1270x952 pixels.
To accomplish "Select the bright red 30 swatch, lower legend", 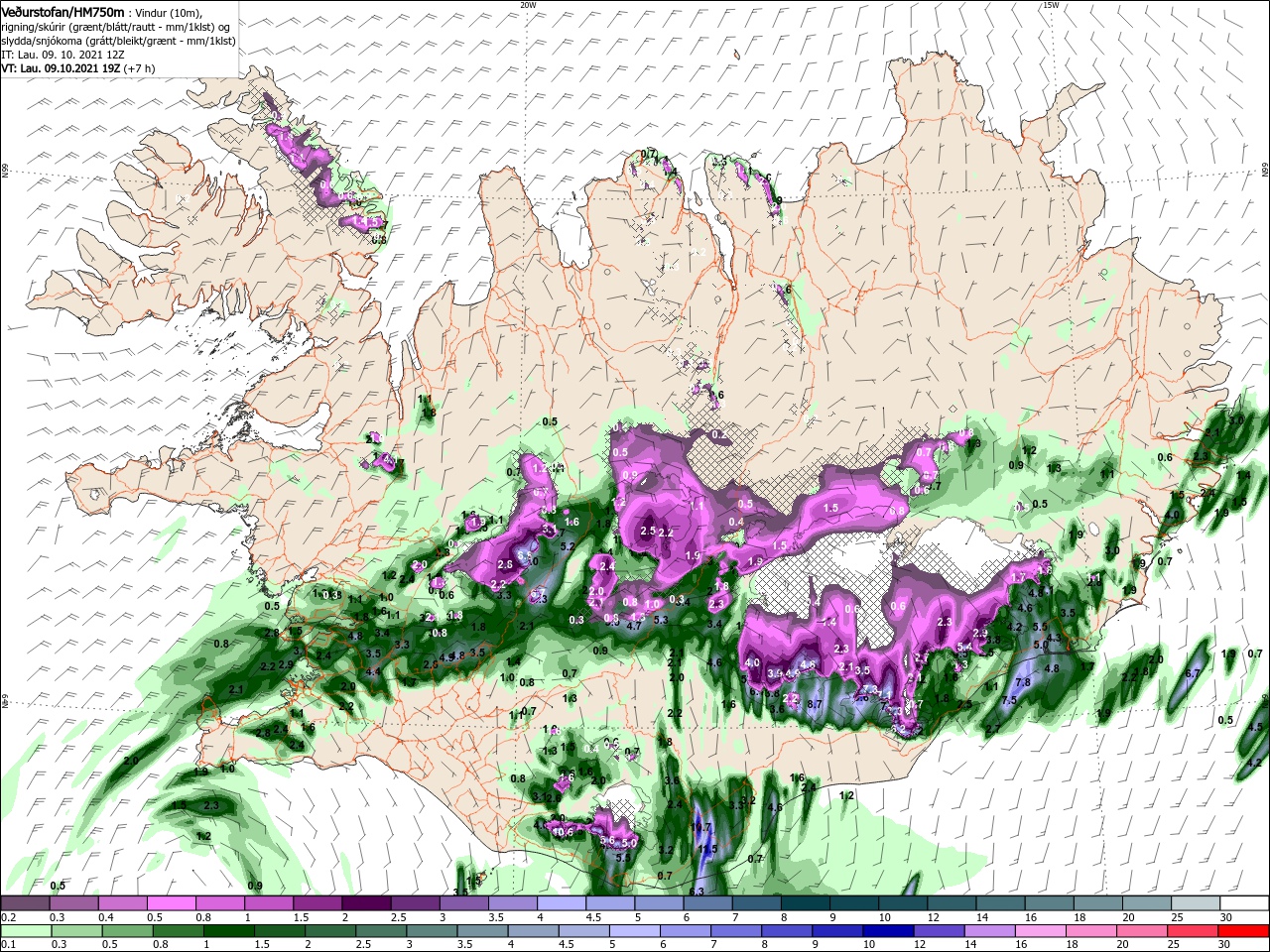I will (1242, 930).
